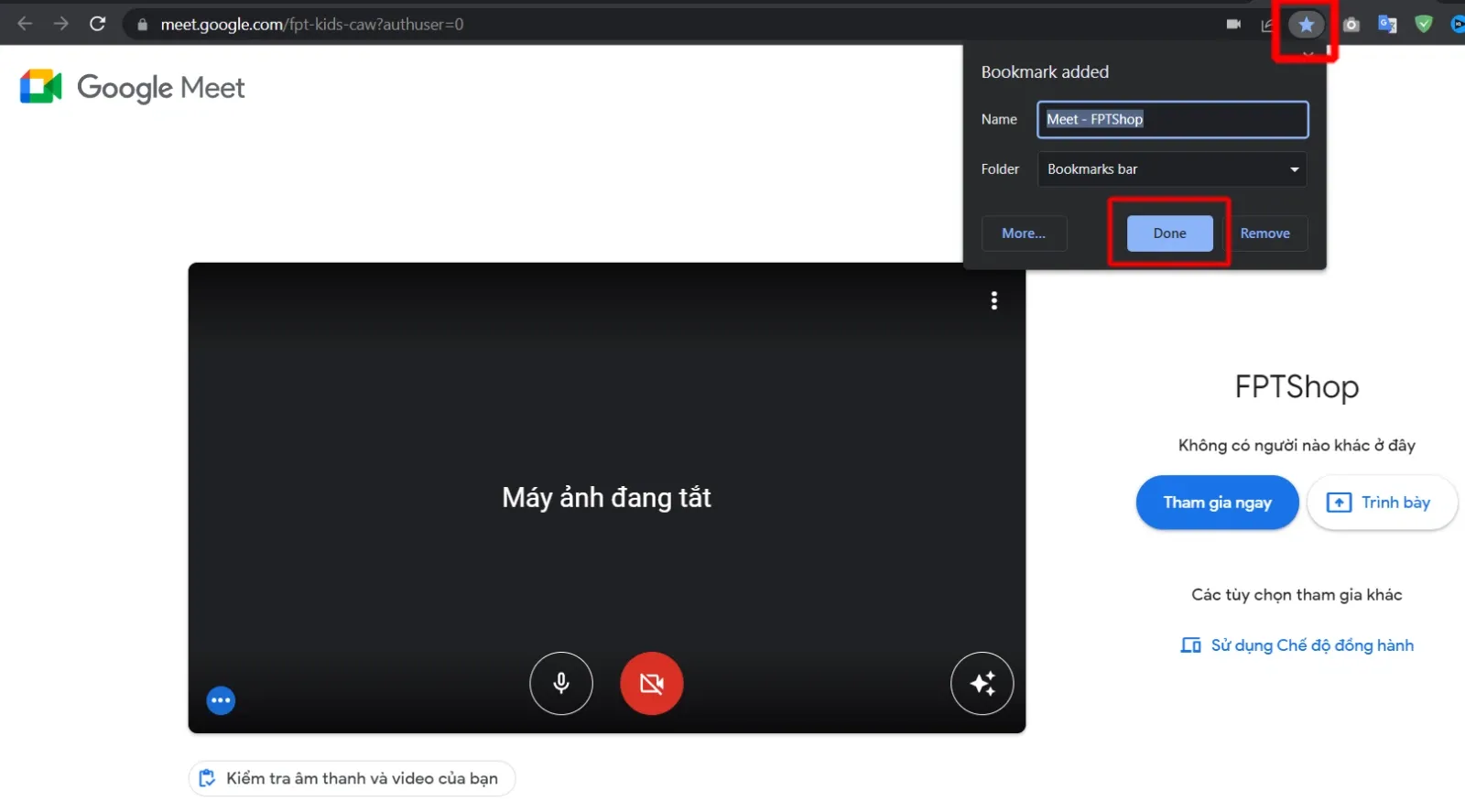
Task: Open the green shield adblock extension
Action: click(x=1423, y=25)
